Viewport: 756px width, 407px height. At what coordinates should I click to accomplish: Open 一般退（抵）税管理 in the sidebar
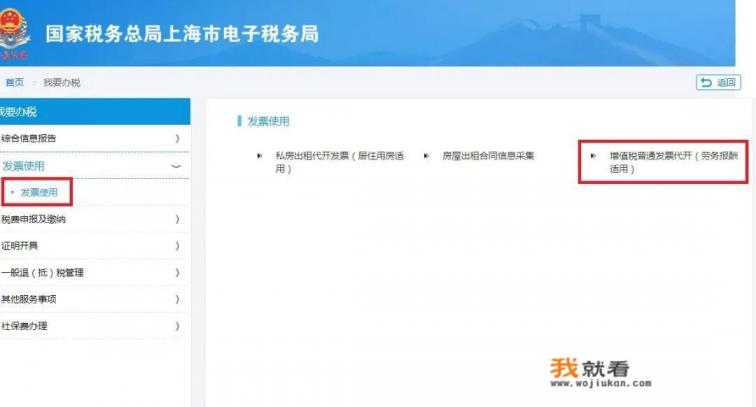click(42, 272)
